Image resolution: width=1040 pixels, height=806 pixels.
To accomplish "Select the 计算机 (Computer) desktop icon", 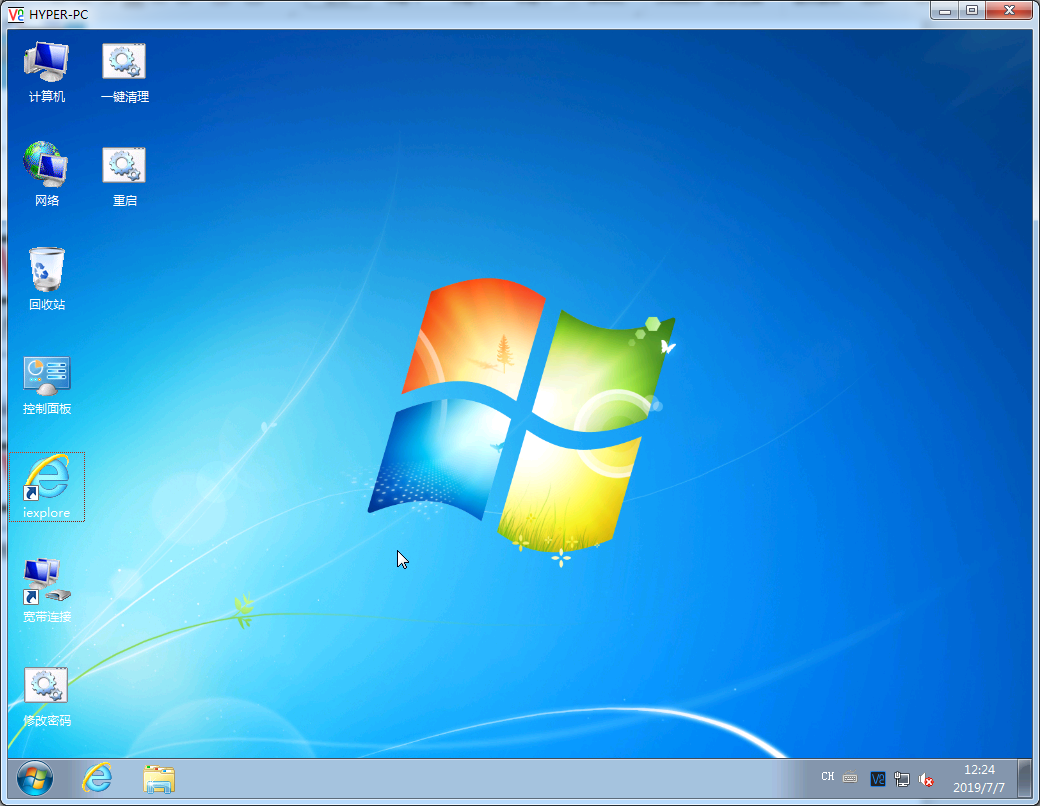I will coord(46,72).
